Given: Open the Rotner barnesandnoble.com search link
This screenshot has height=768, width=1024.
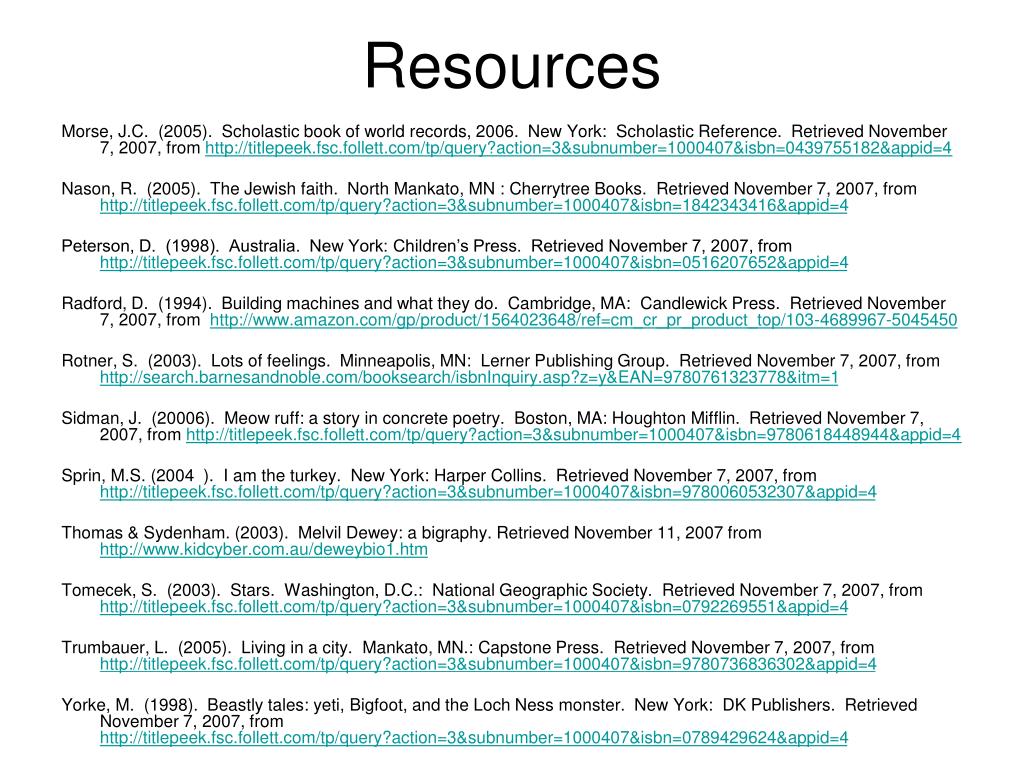Looking at the screenshot, I should pos(469,377).
